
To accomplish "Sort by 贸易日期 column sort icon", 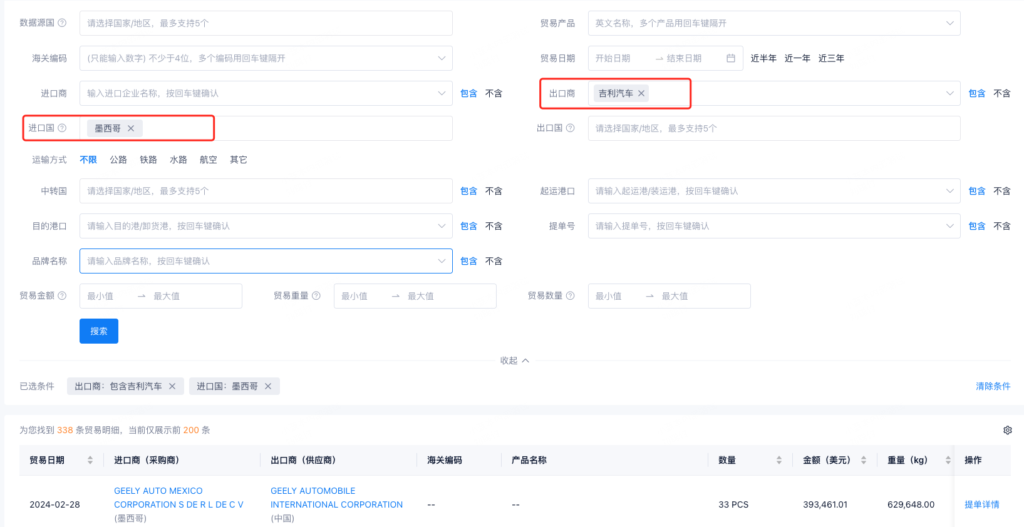I will (90, 460).
